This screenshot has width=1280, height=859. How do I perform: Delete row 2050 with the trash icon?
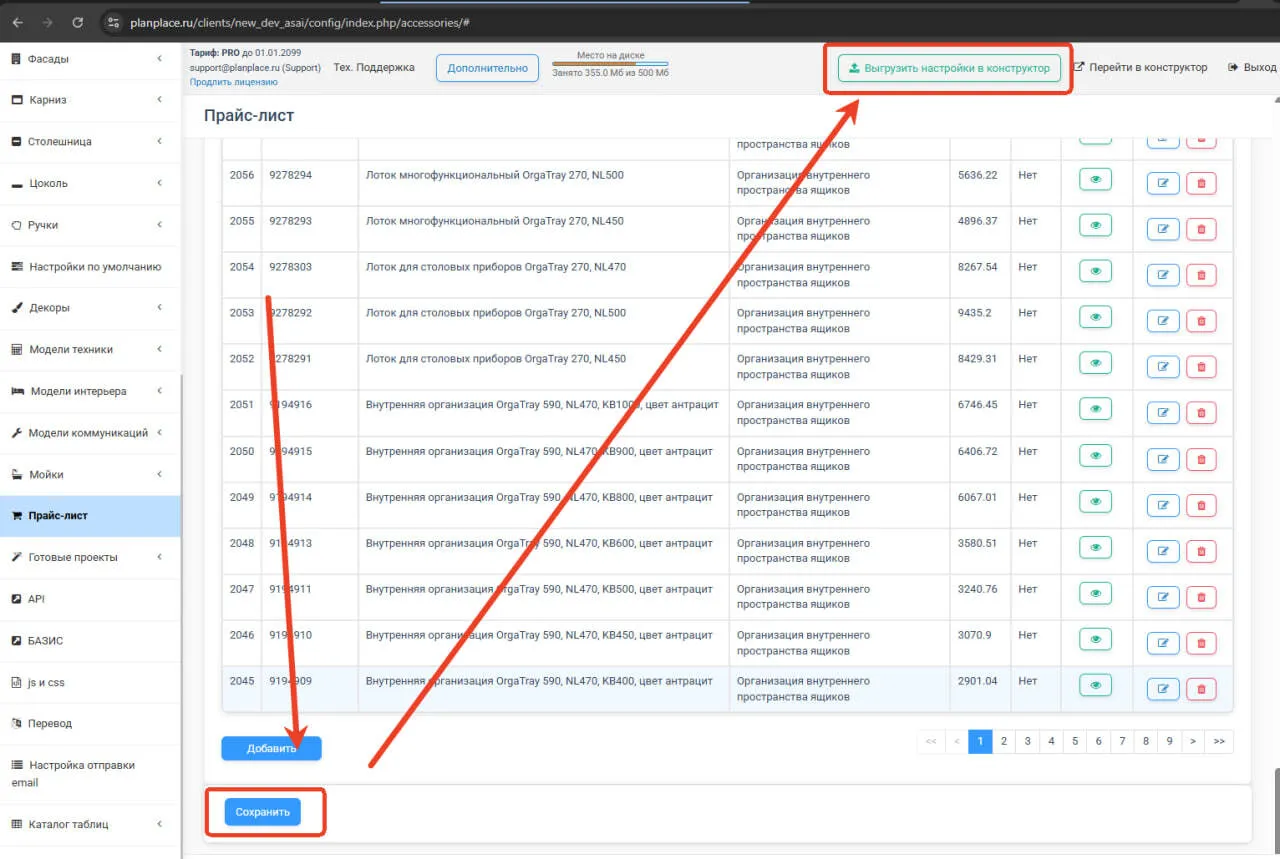coord(1201,459)
